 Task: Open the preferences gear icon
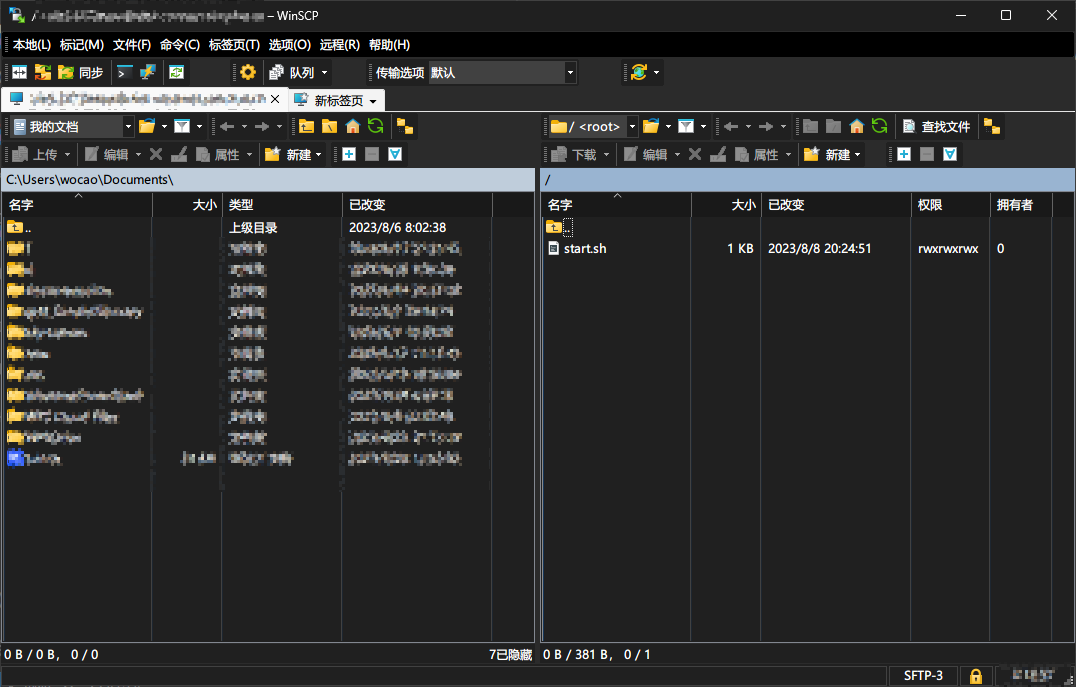(x=248, y=72)
